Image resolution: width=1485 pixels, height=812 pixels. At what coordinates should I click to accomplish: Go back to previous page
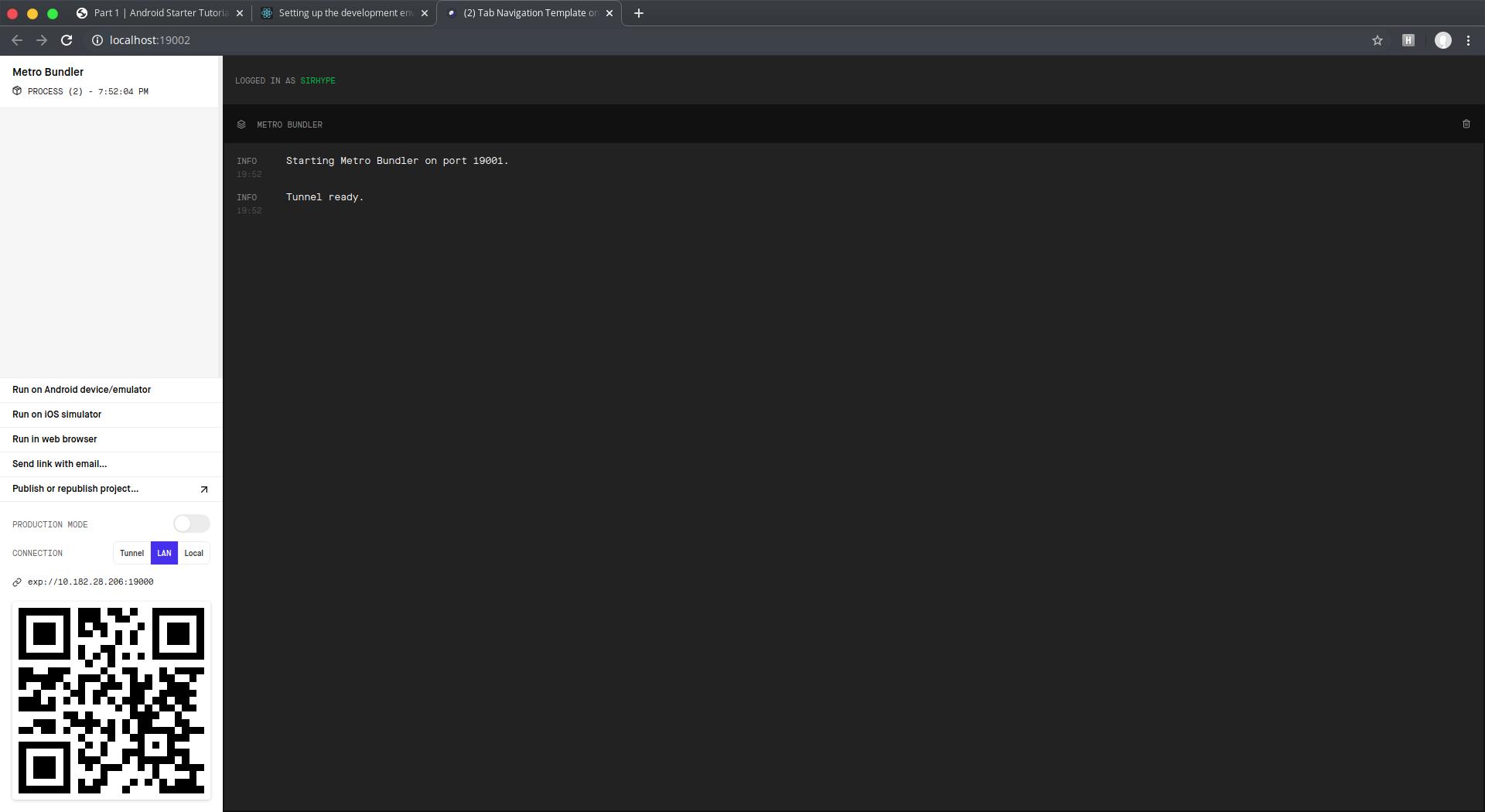[x=17, y=40]
